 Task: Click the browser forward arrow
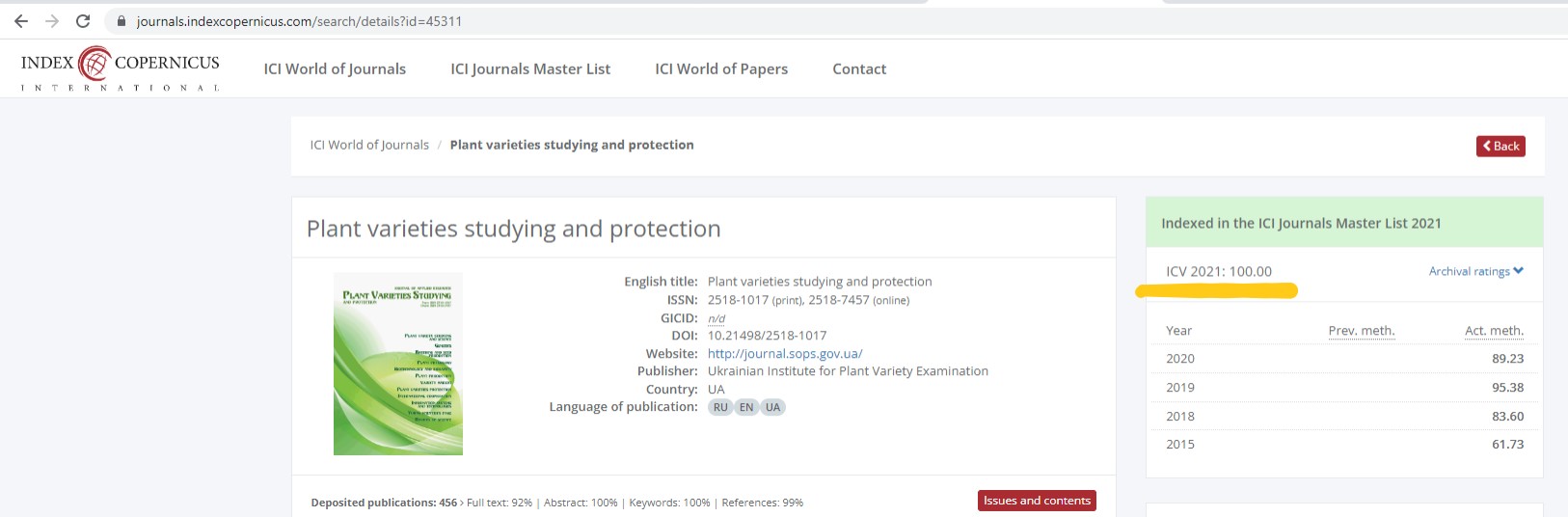coord(52,21)
